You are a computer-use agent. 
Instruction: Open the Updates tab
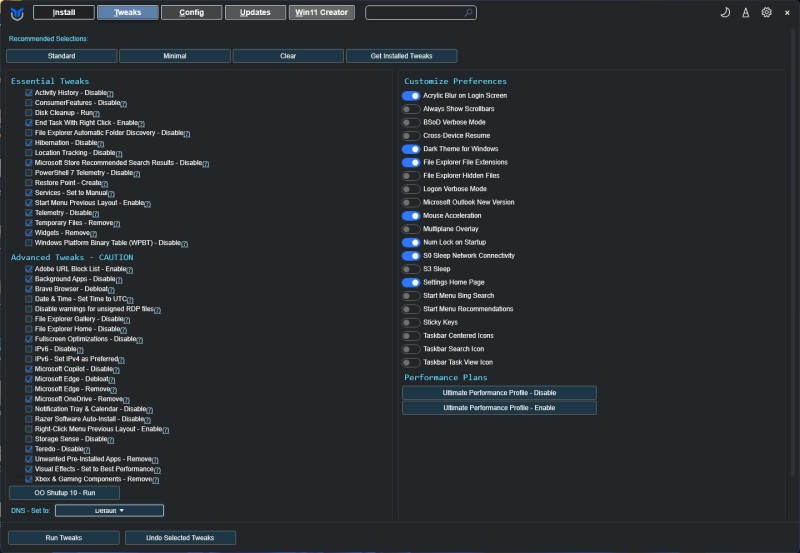click(x=255, y=12)
